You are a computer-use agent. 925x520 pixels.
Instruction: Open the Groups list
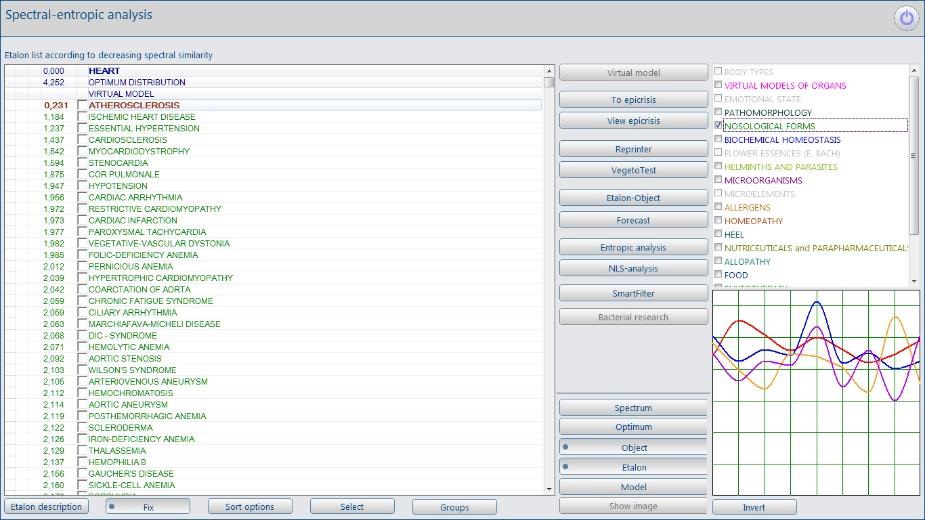coord(454,507)
